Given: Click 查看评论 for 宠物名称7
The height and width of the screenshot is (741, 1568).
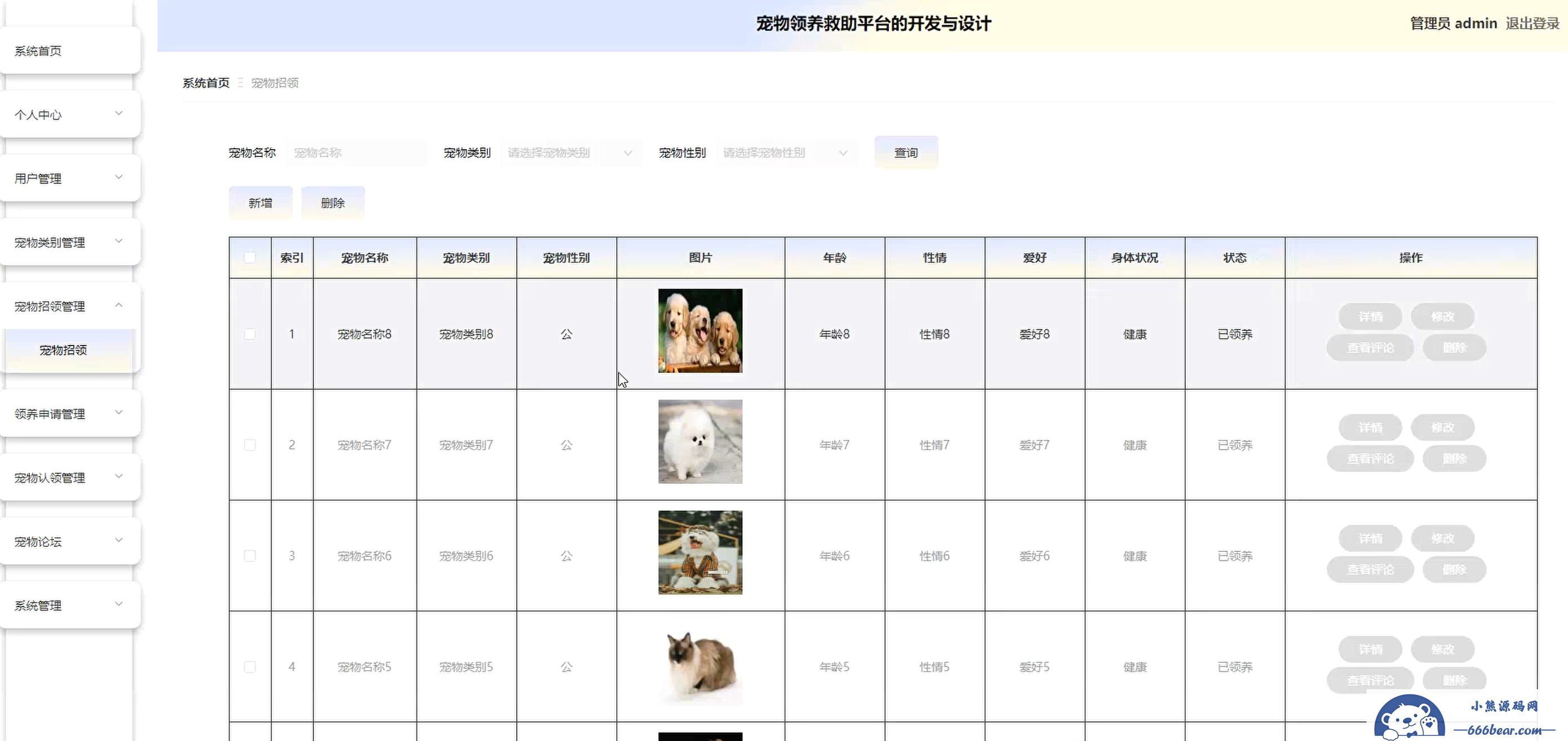Looking at the screenshot, I should (1370, 459).
